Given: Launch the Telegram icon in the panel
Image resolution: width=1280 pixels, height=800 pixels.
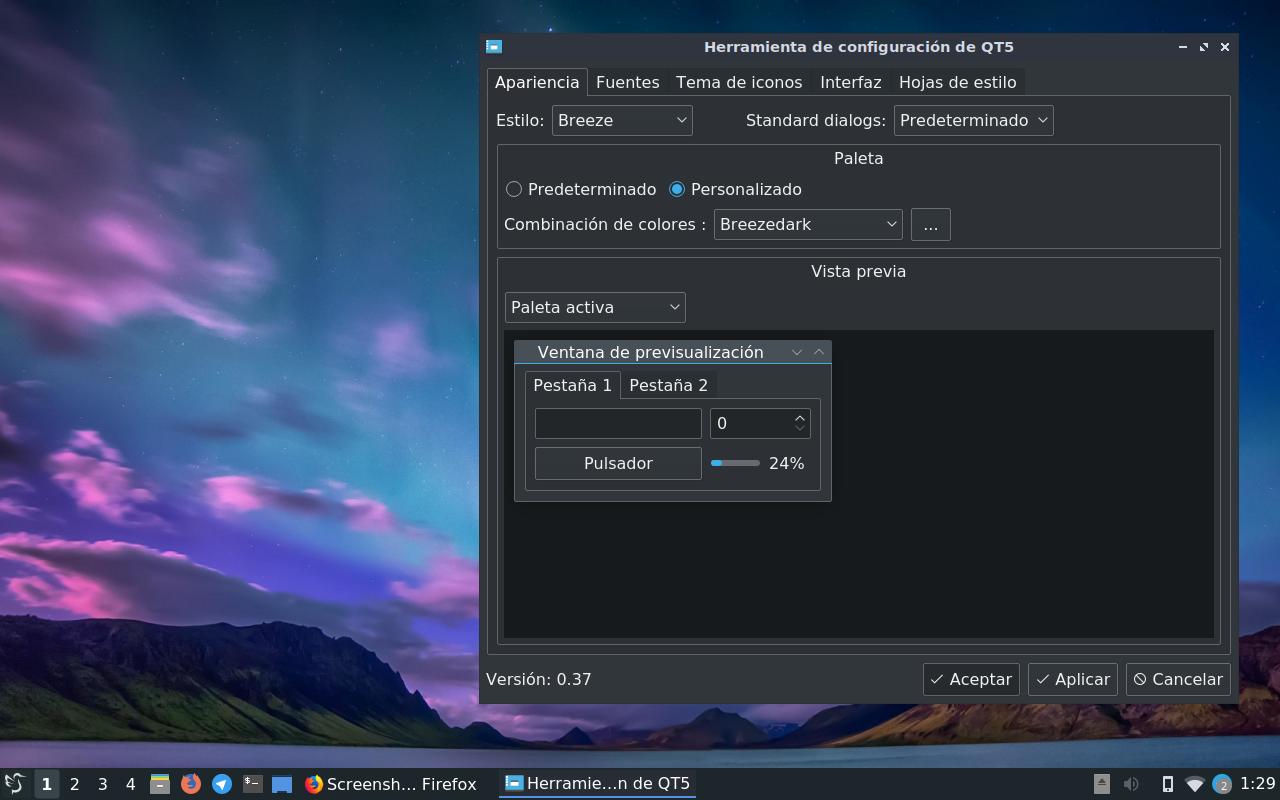Looking at the screenshot, I should (x=222, y=784).
